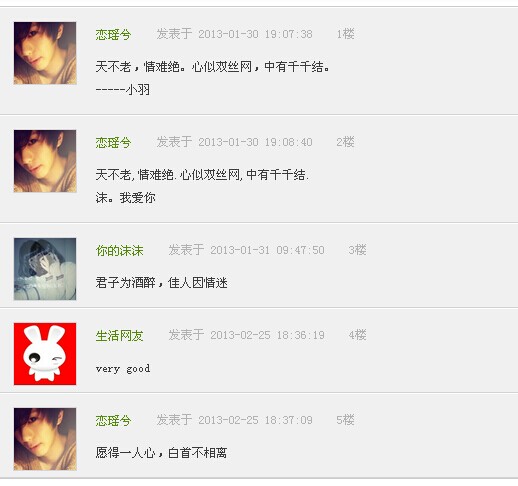The height and width of the screenshot is (486, 518).
Task: Click the 5楼 floor label
Action: 345,420
